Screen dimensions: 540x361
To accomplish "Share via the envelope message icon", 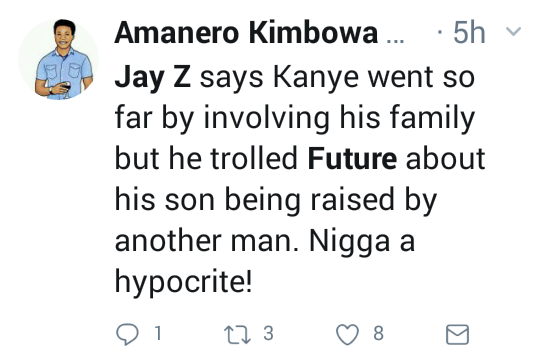I will 457,334.
